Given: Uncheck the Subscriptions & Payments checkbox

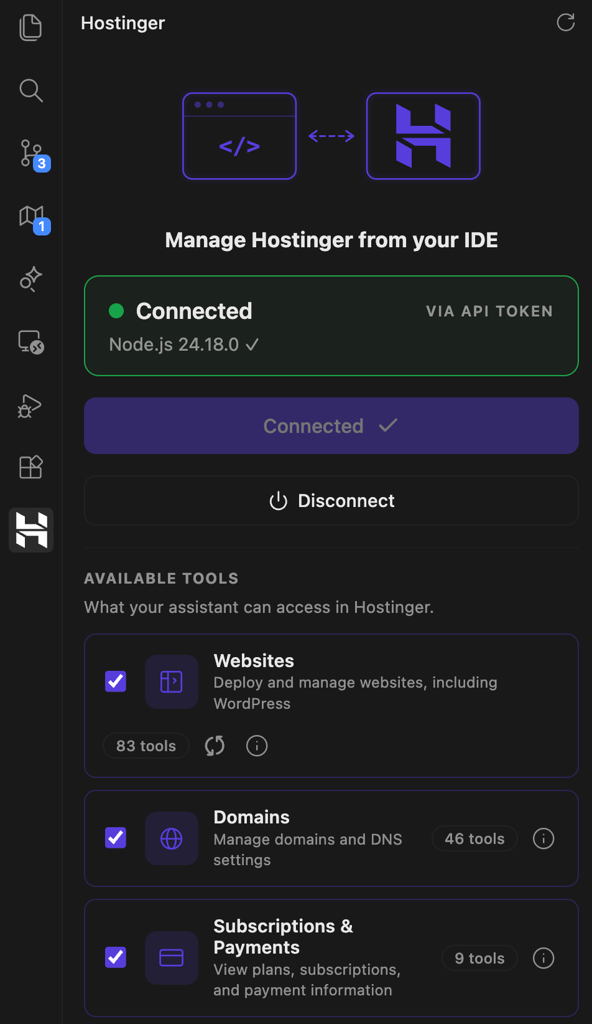Looking at the screenshot, I should click(116, 957).
